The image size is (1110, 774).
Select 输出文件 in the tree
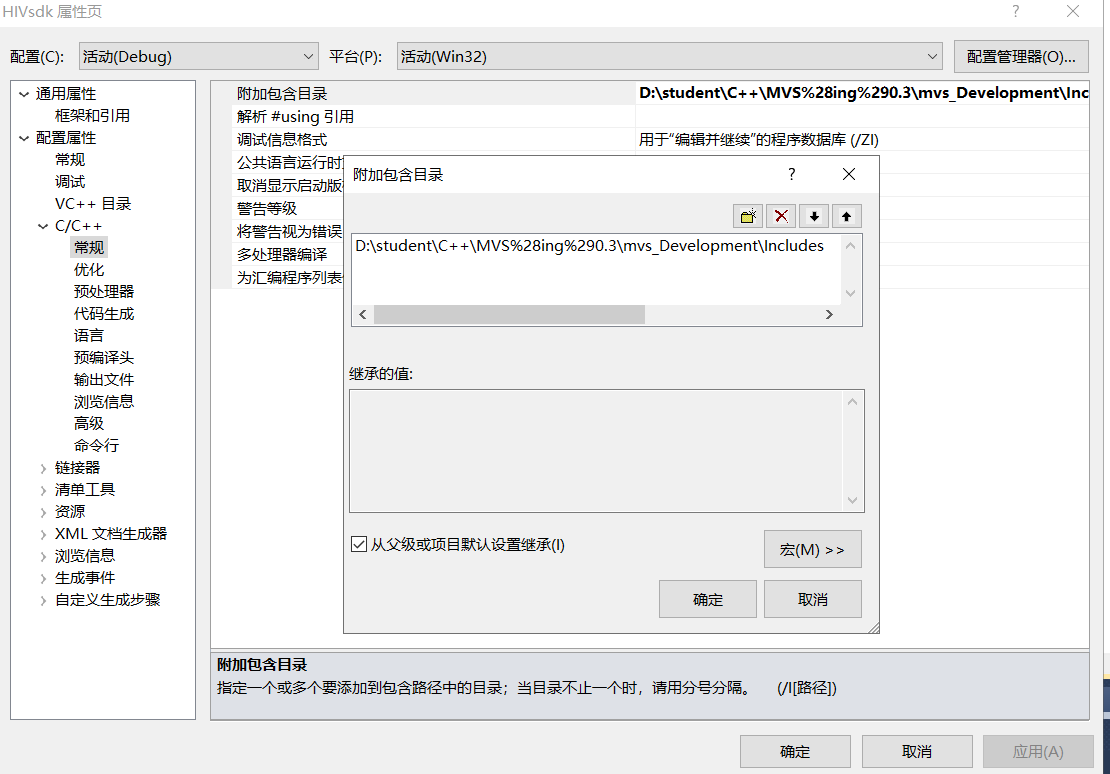coord(104,380)
